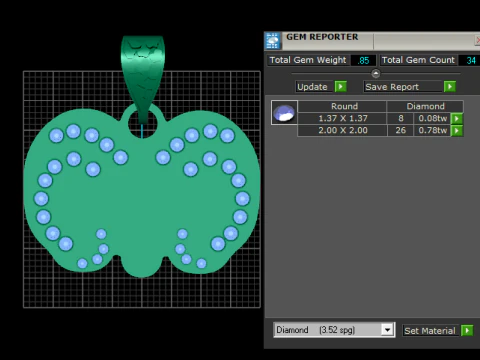Click green arrow on the 1.37 X 1.37 row
The width and height of the screenshot is (480, 360).
457,118
